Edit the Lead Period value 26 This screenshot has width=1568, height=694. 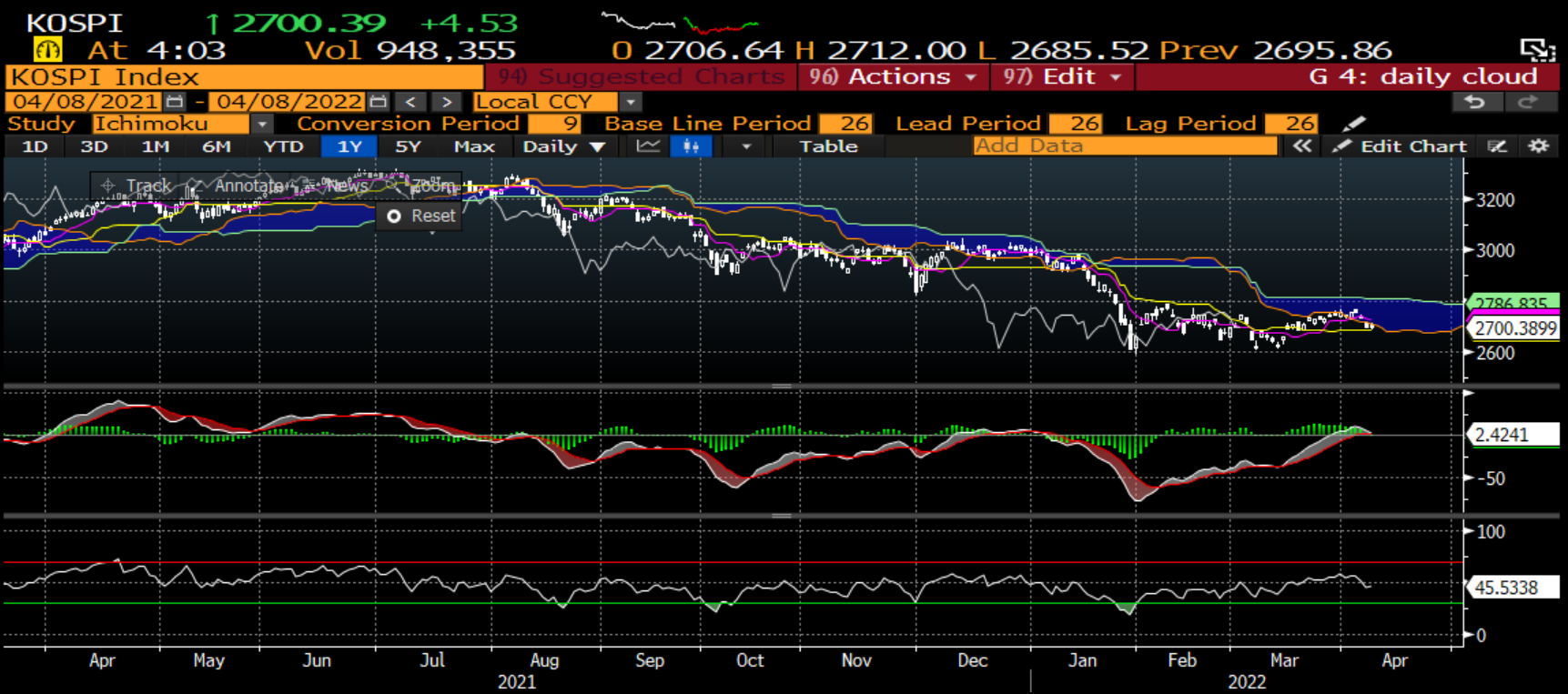(x=1076, y=124)
